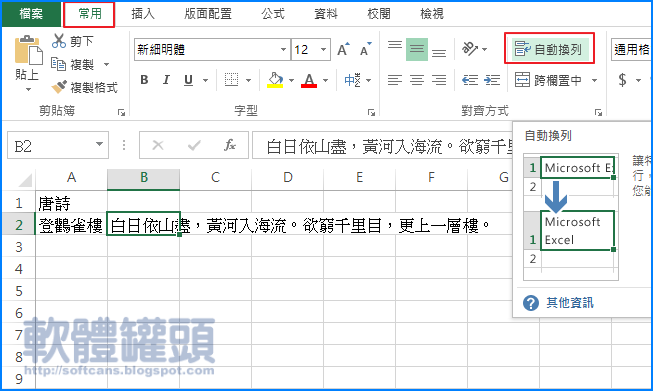The width and height of the screenshot is (653, 391).
Task: Open the font name dropdown
Action: pyautogui.click(x=283, y=50)
